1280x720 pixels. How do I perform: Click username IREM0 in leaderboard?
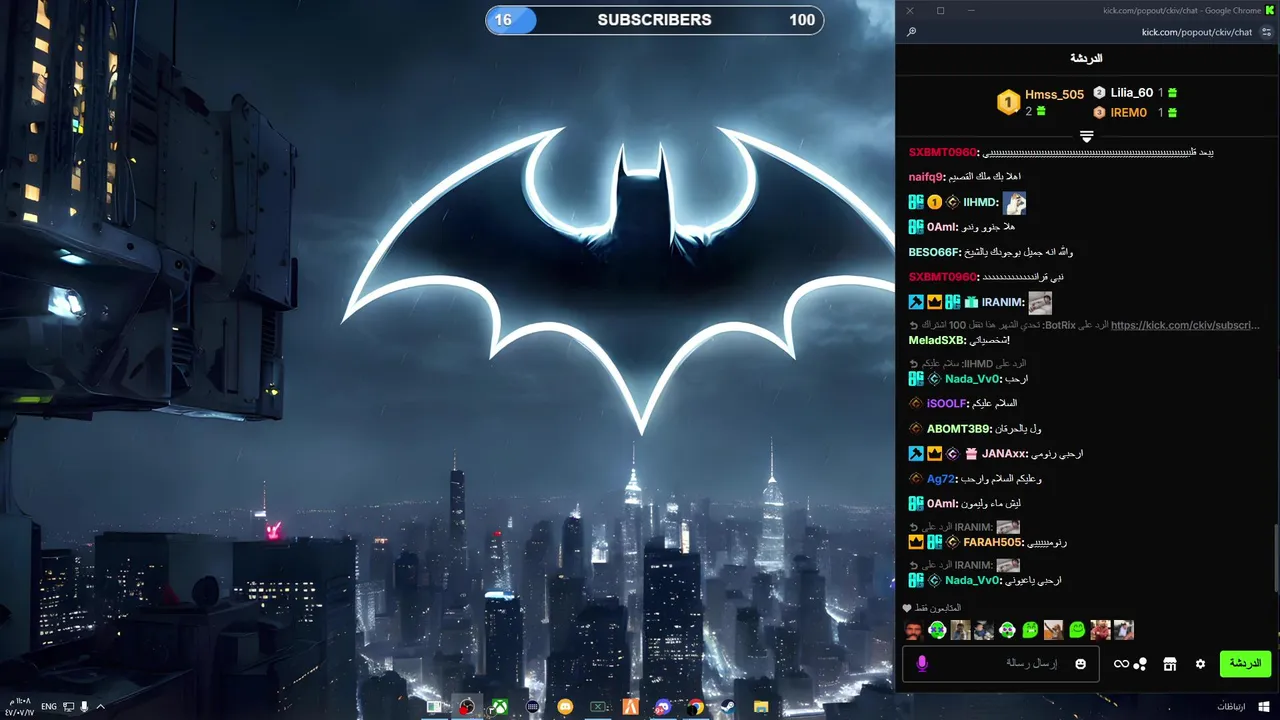(1129, 113)
